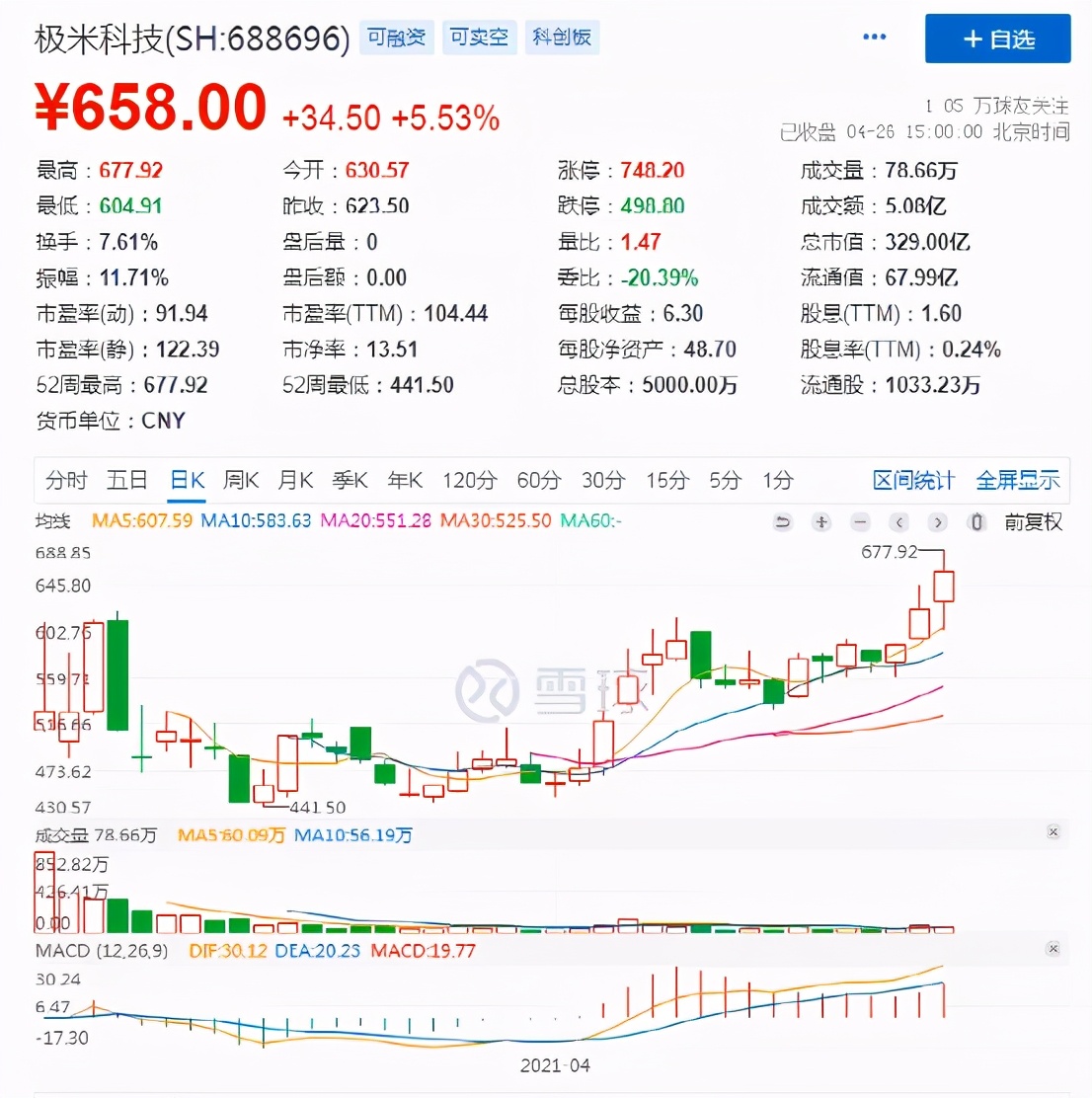Close the 成交量 volume indicator panel
Viewport: 1092px width, 1098px height.
pos(1053,832)
